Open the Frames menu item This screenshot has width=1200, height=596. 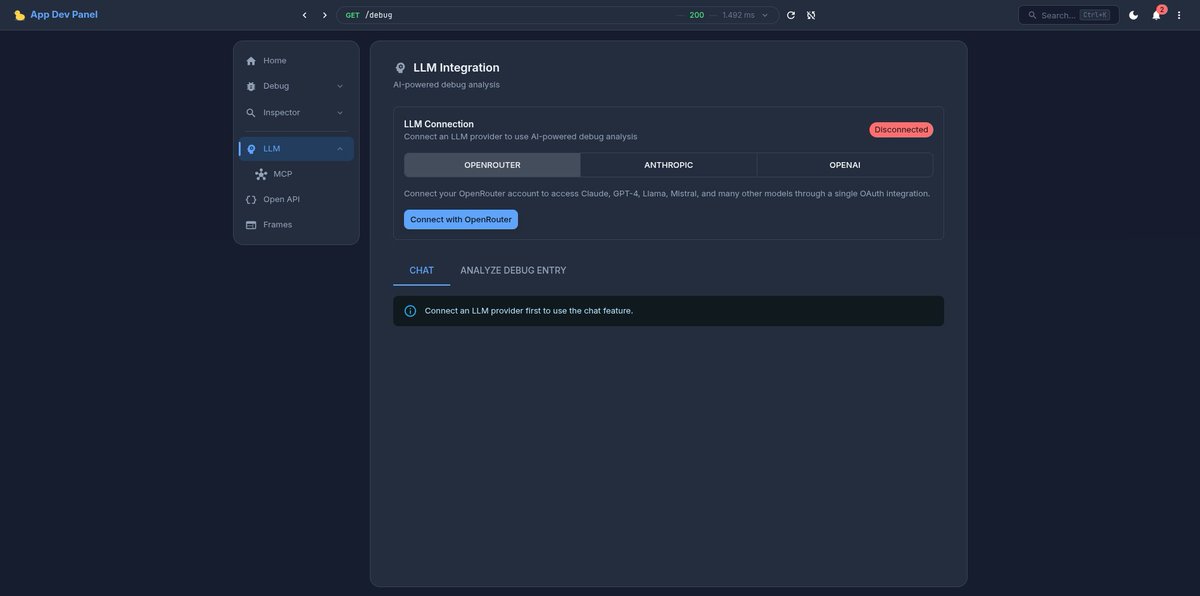pyautogui.click(x=296, y=225)
